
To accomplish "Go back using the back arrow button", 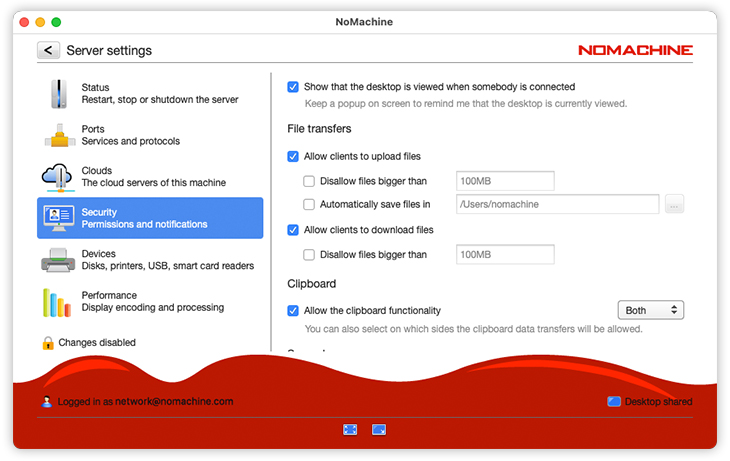I will (x=48, y=50).
